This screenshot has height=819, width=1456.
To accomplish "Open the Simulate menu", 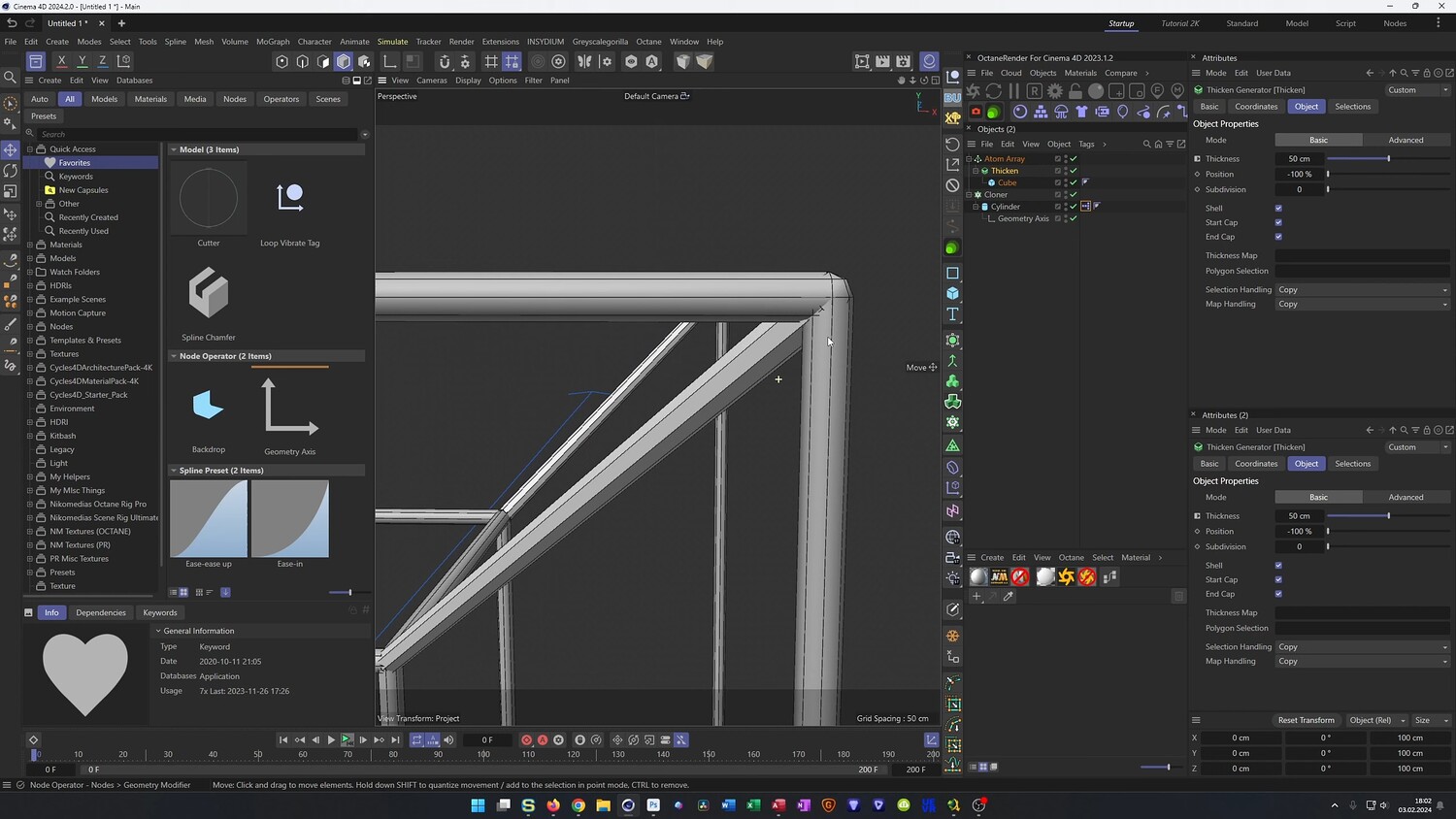I will [x=392, y=42].
